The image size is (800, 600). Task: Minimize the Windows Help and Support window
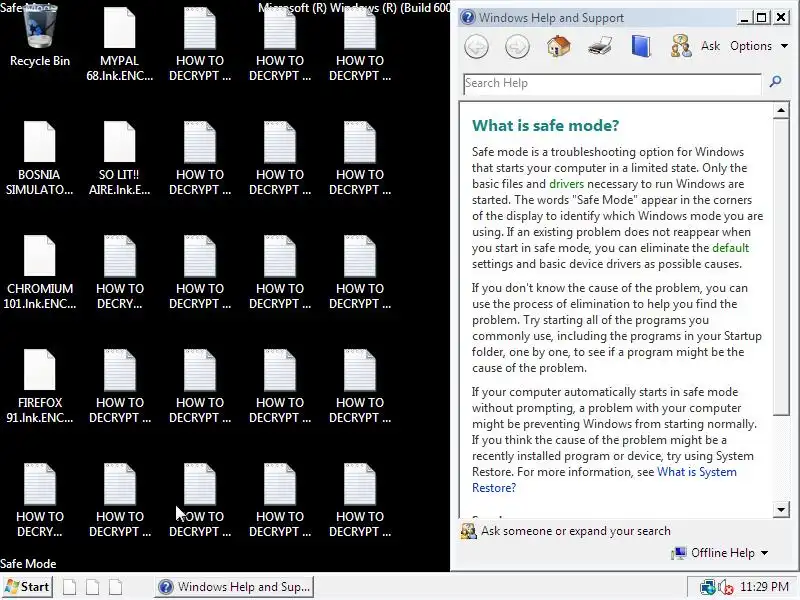click(x=744, y=18)
